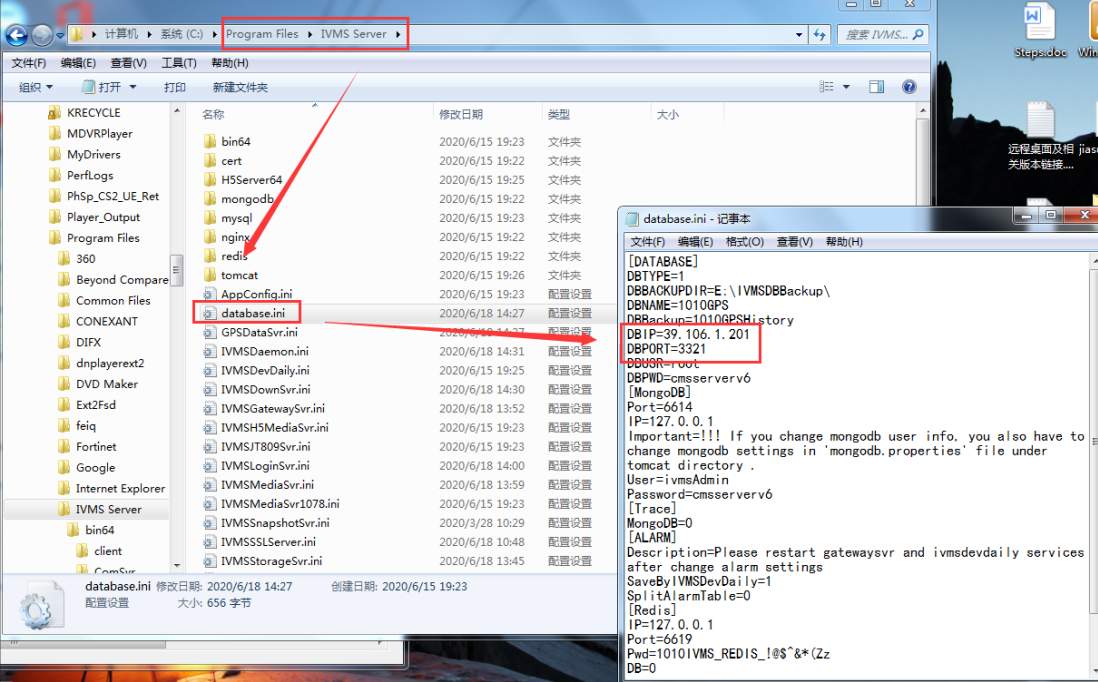Select IVMSMediaSvr1078.ini in file list
Viewport: 1098px width, 682px height.
(280, 503)
